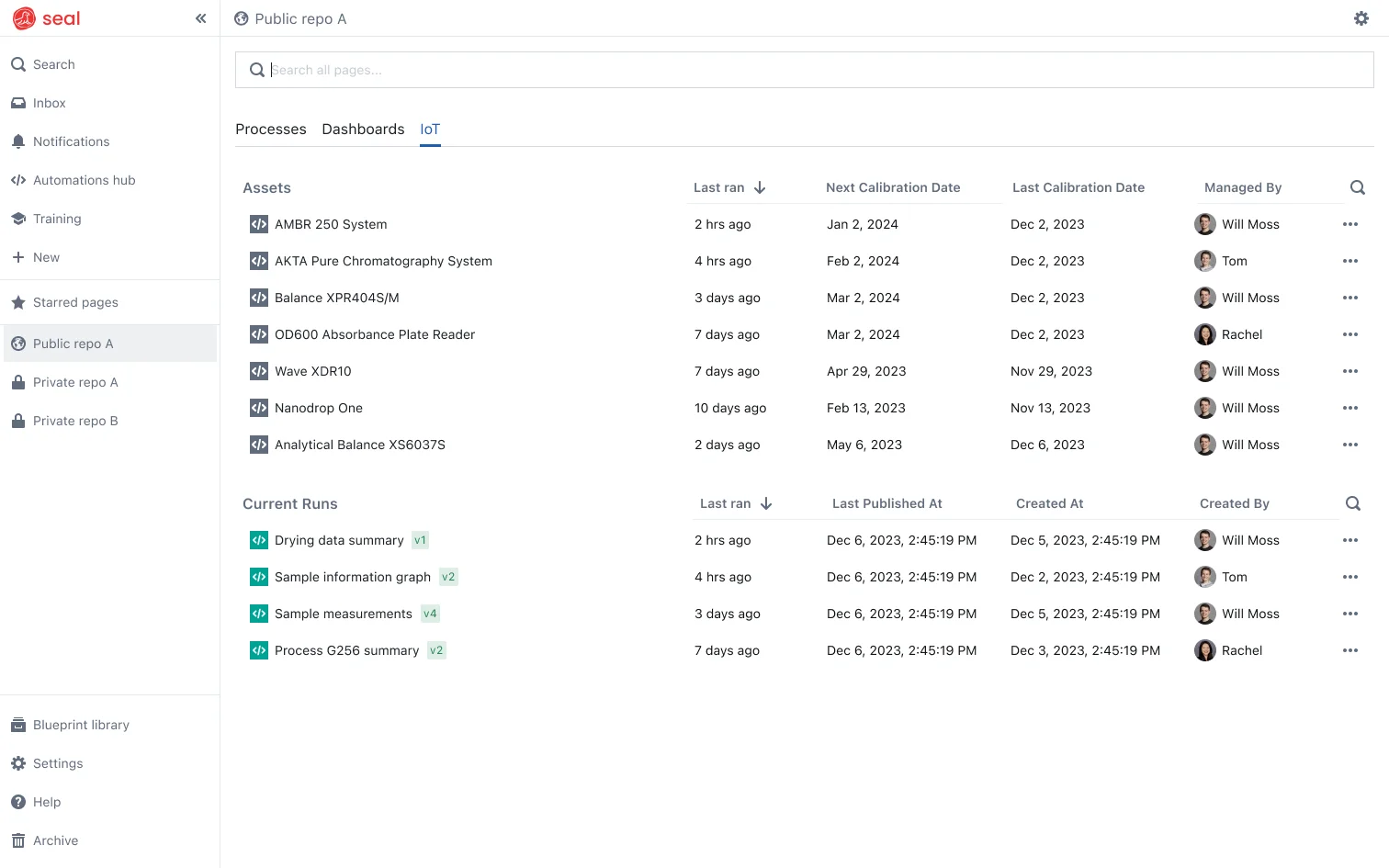
Task: Open Automations hub from the sidebar
Action: tap(84, 180)
